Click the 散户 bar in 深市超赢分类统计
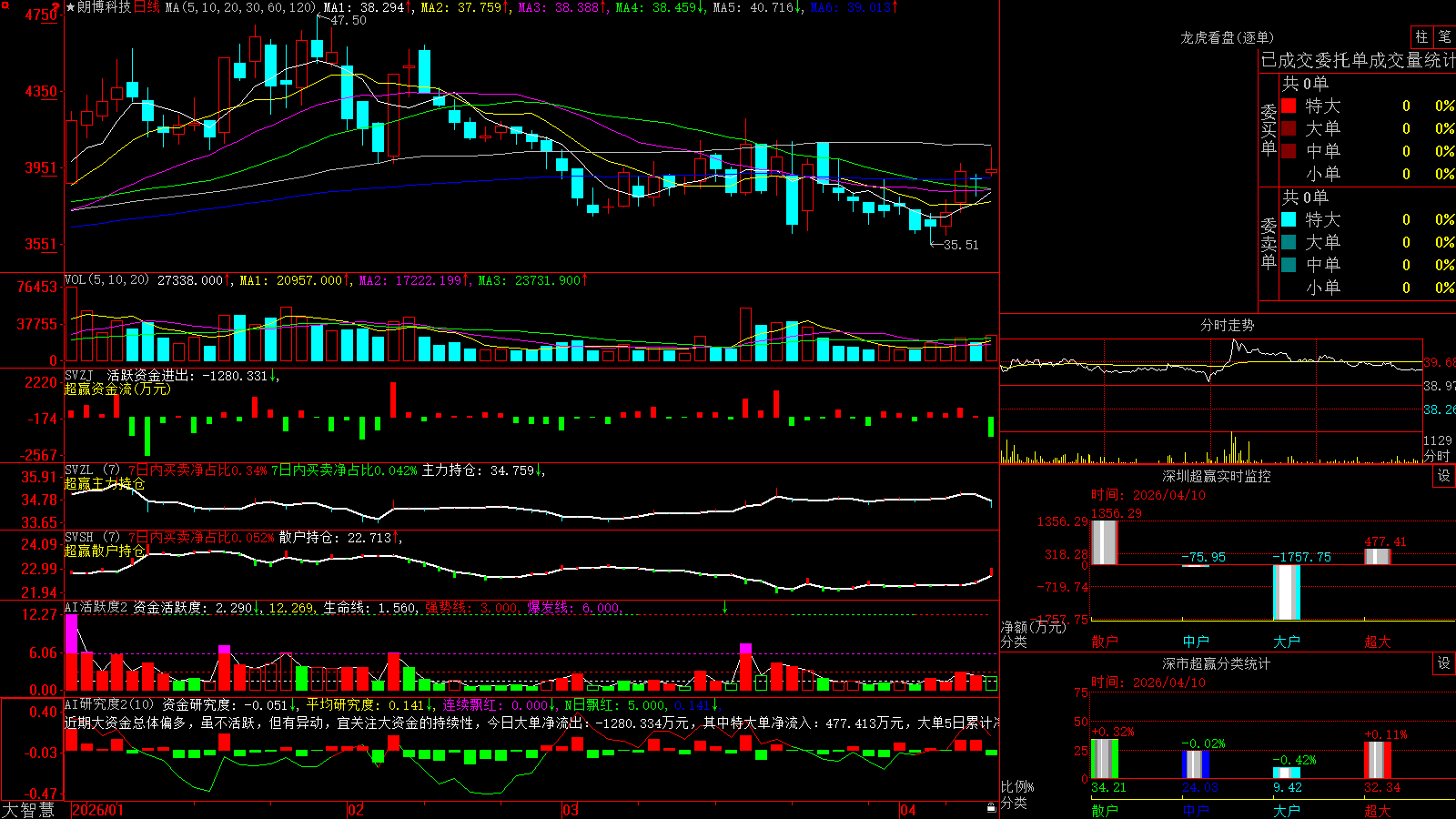Screen dimensions: 1456x819 1105,759
